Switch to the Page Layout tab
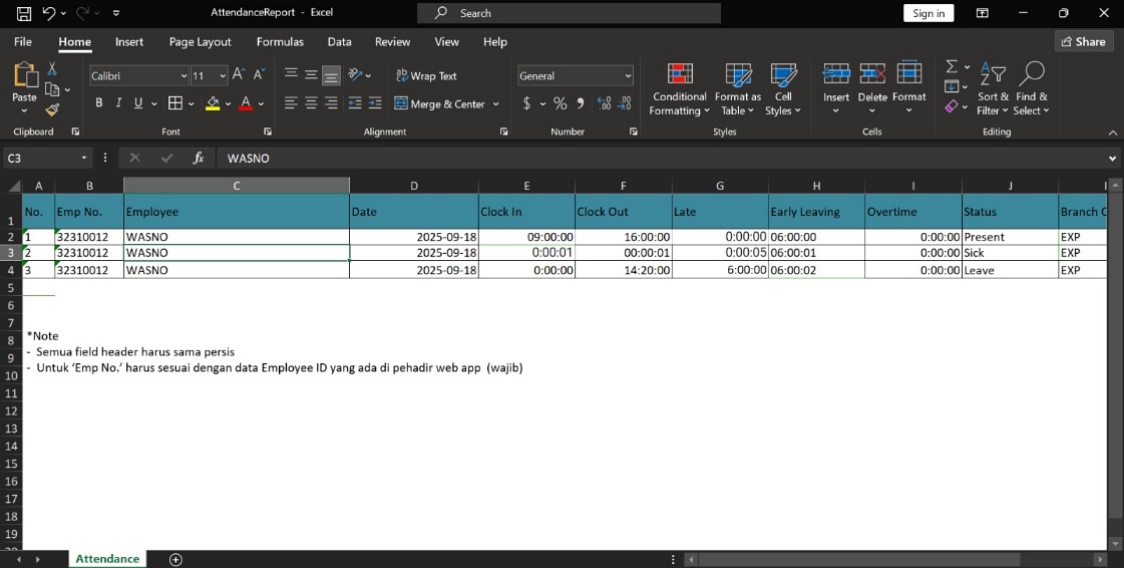 pyautogui.click(x=200, y=42)
